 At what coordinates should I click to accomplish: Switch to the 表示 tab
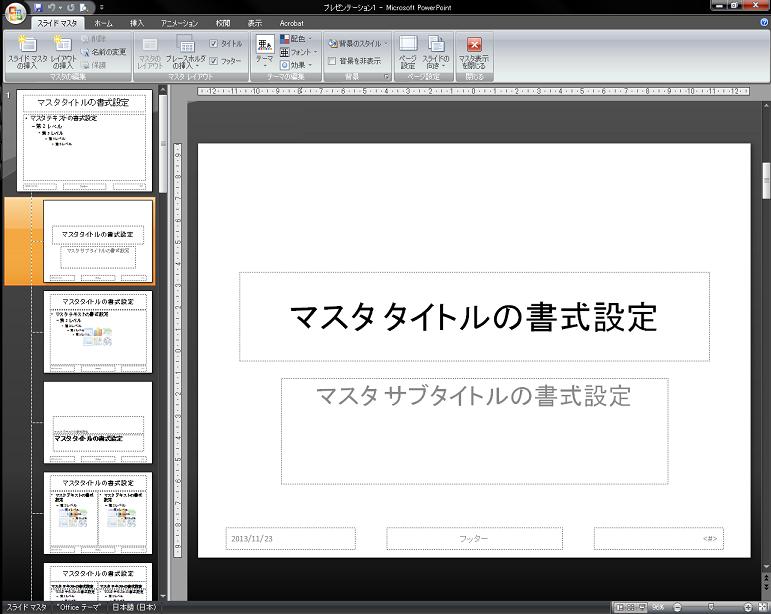pyautogui.click(x=255, y=23)
